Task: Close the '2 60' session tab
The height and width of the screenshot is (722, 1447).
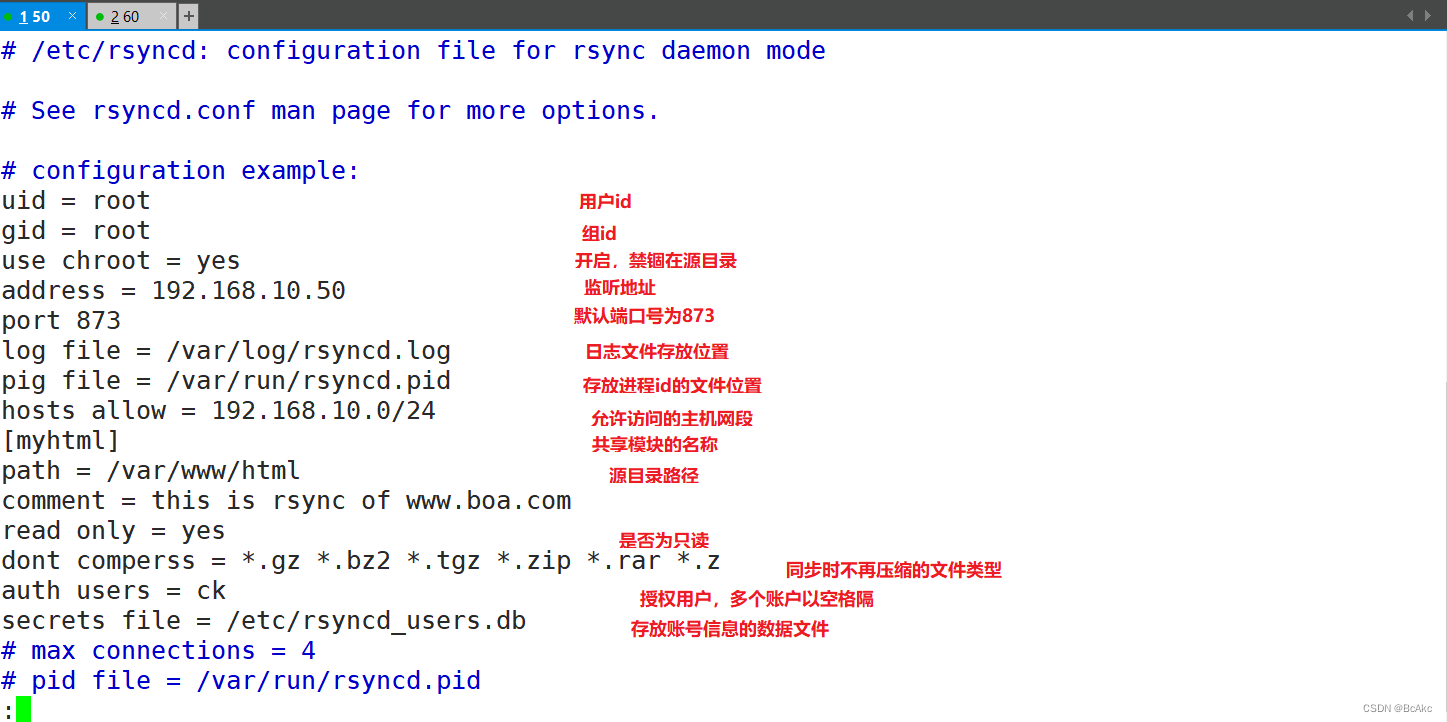Action: pyautogui.click(x=163, y=16)
